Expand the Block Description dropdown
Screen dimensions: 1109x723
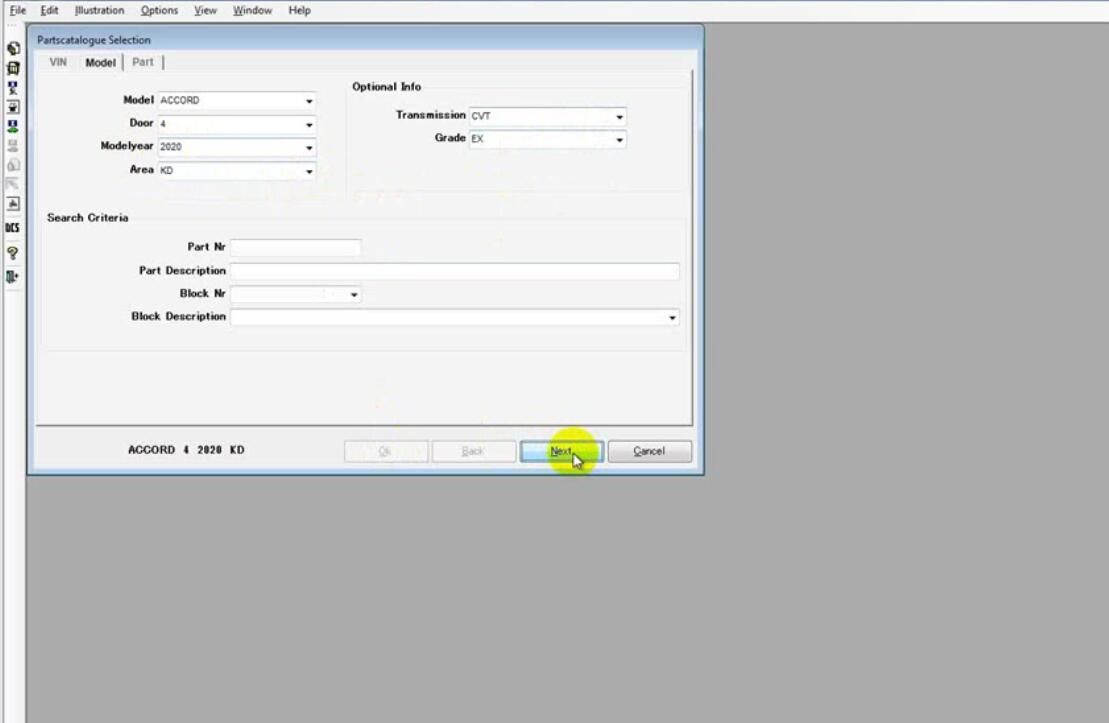point(672,317)
